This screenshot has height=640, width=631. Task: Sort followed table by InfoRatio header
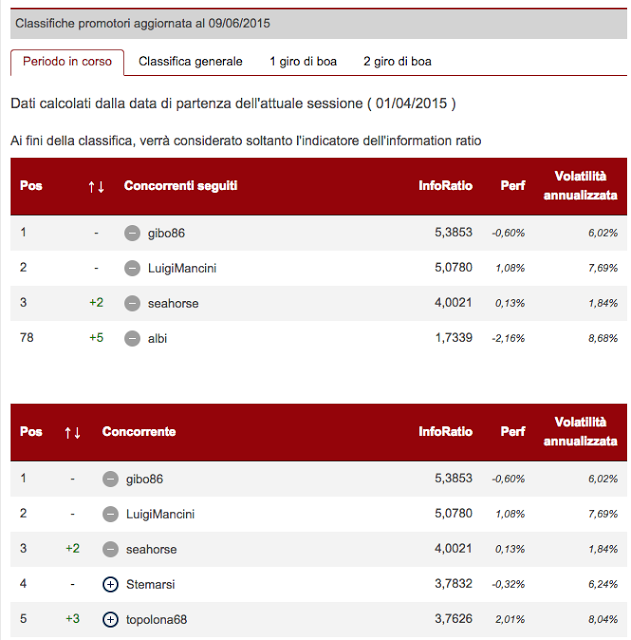445,186
